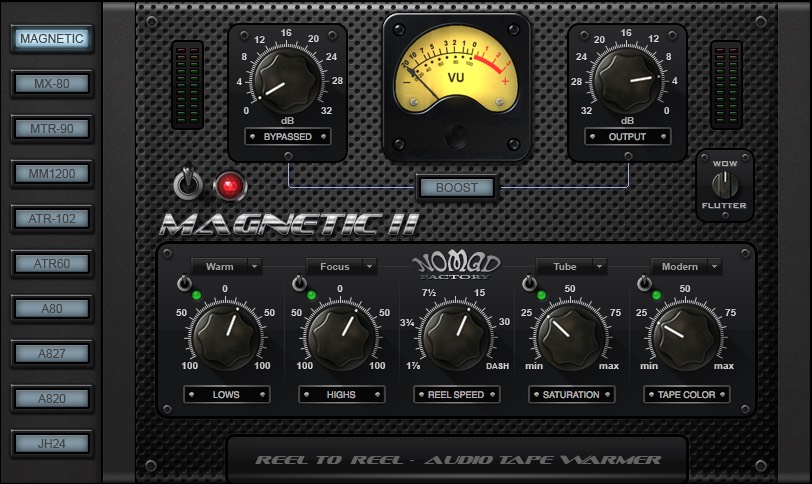The width and height of the screenshot is (812, 484).
Task: Click the WOW label
Action: pos(724,163)
